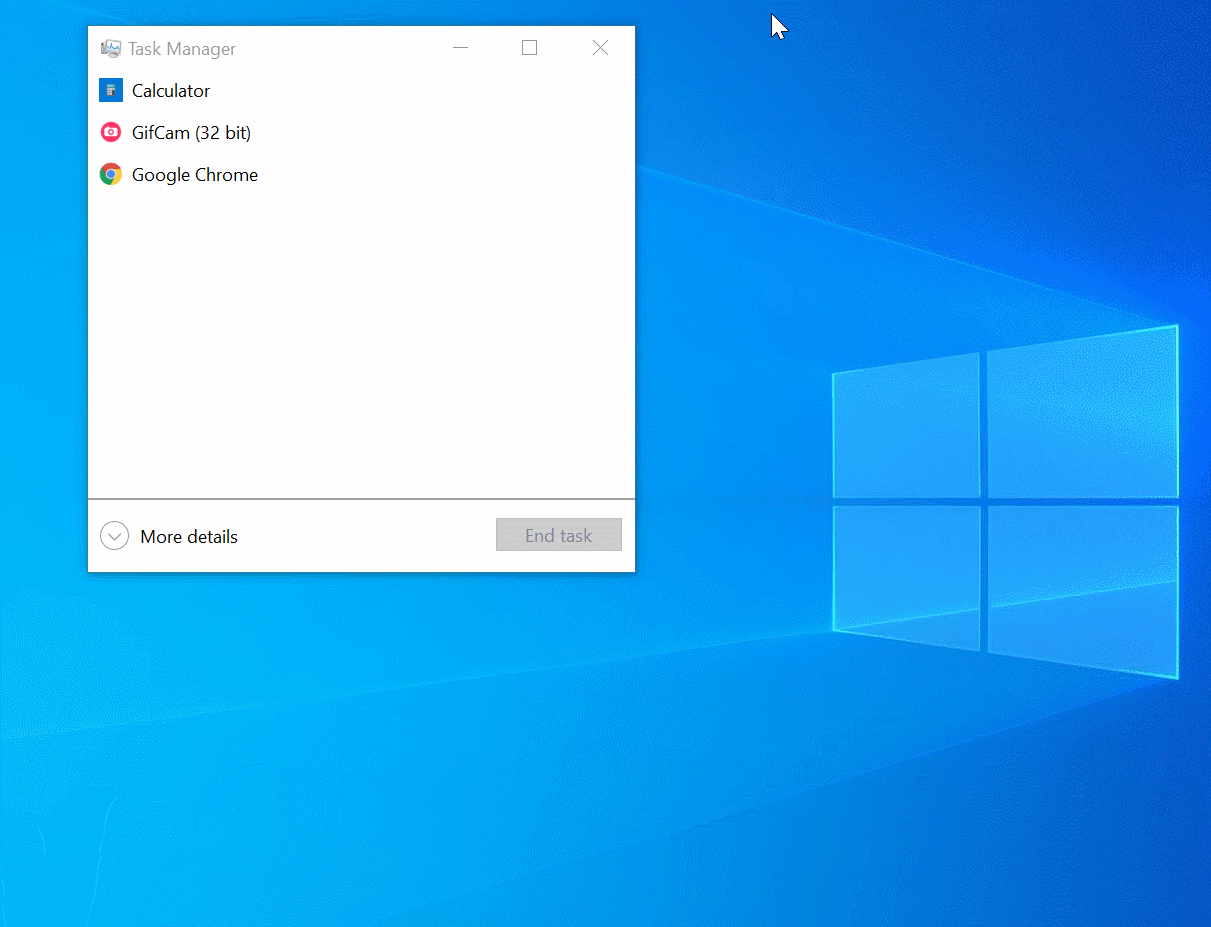Select the GifCam (32 bit) task name

191,133
